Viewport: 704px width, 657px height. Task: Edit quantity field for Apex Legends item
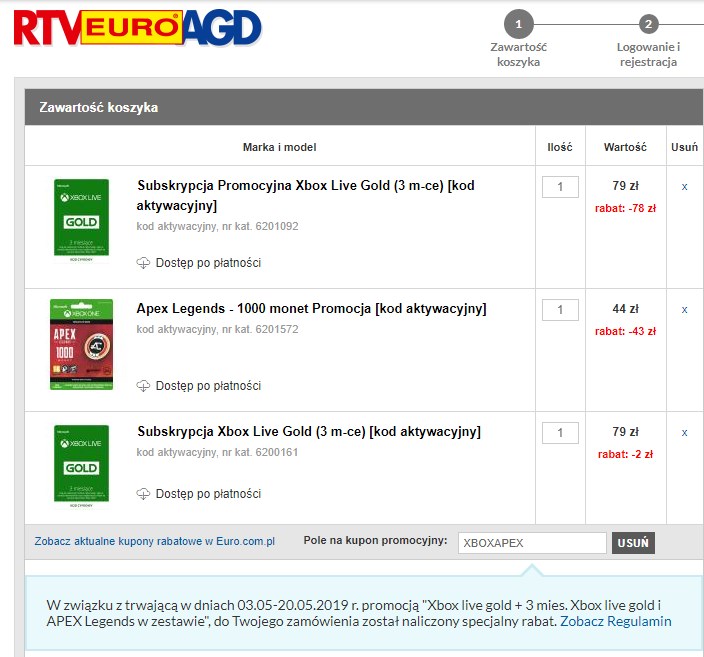pos(560,310)
